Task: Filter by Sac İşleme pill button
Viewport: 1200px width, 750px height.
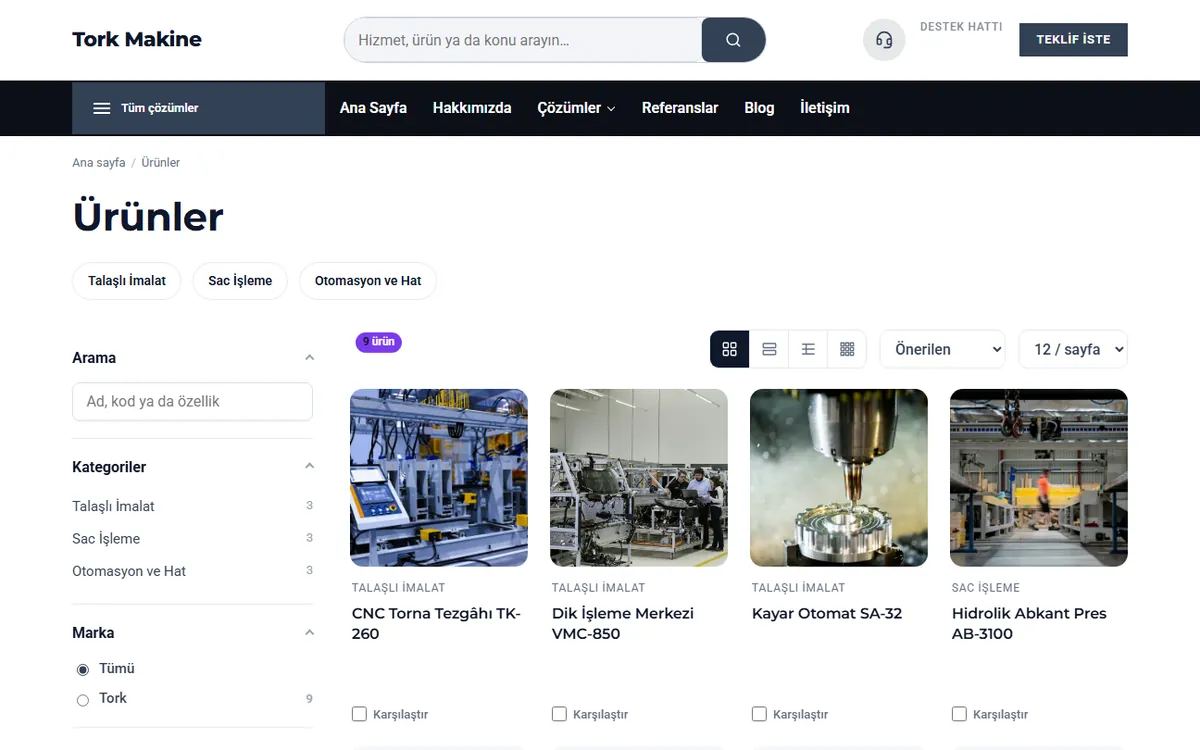Action: coord(240,281)
